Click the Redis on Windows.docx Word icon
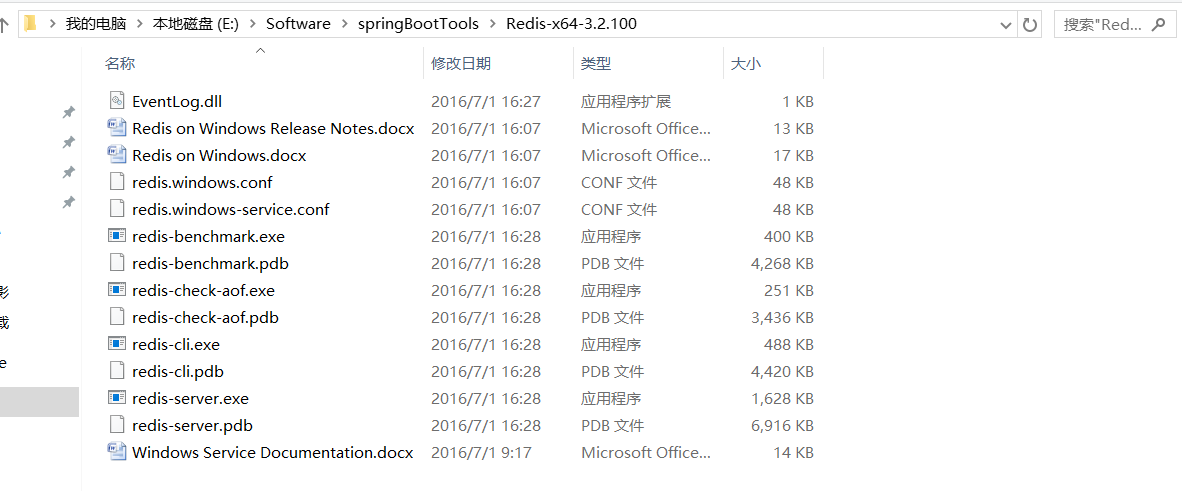1182x491 pixels. [116, 155]
